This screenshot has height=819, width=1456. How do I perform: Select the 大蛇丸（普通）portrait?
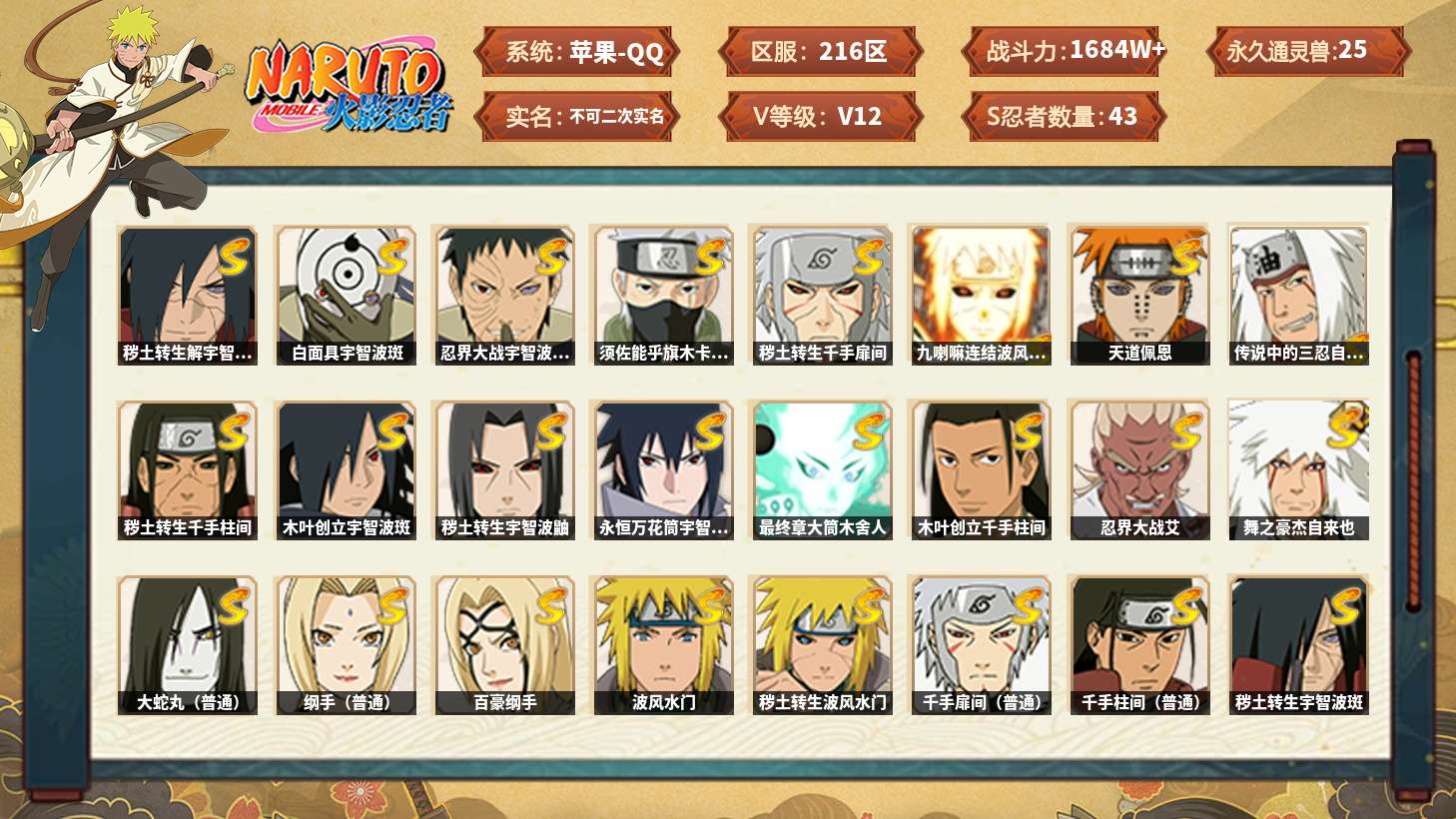pyautogui.click(x=188, y=645)
